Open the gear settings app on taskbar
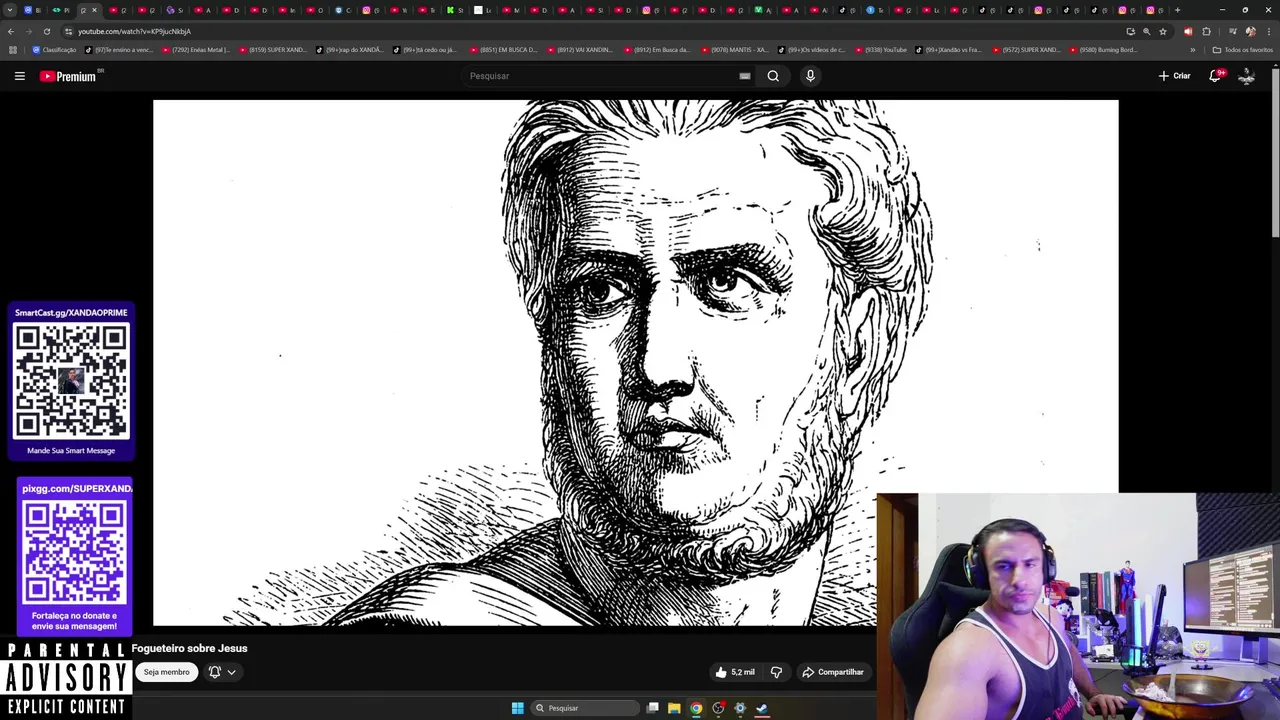The image size is (1280, 720). click(x=740, y=708)
